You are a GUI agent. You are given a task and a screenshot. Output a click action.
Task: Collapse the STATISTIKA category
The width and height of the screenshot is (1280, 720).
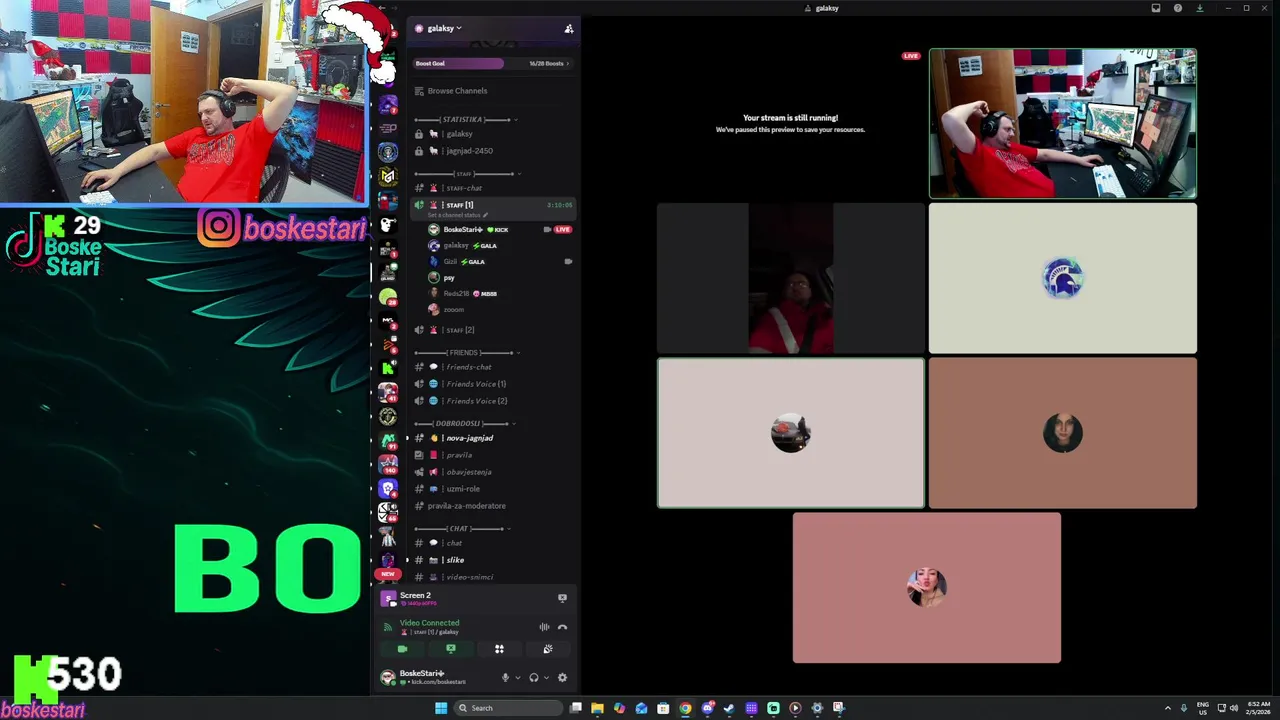pyautogui.click(x=466, y=119)
